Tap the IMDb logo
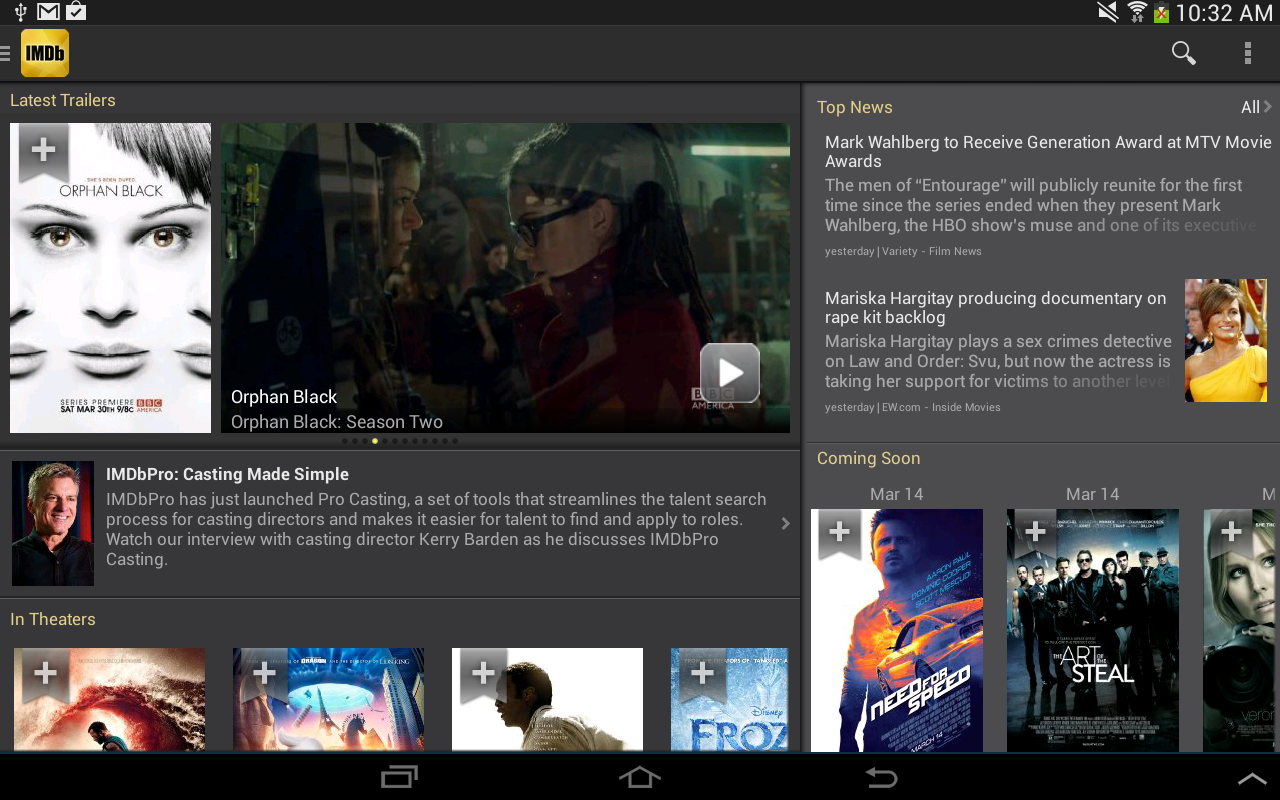 [x=45, y=53]
